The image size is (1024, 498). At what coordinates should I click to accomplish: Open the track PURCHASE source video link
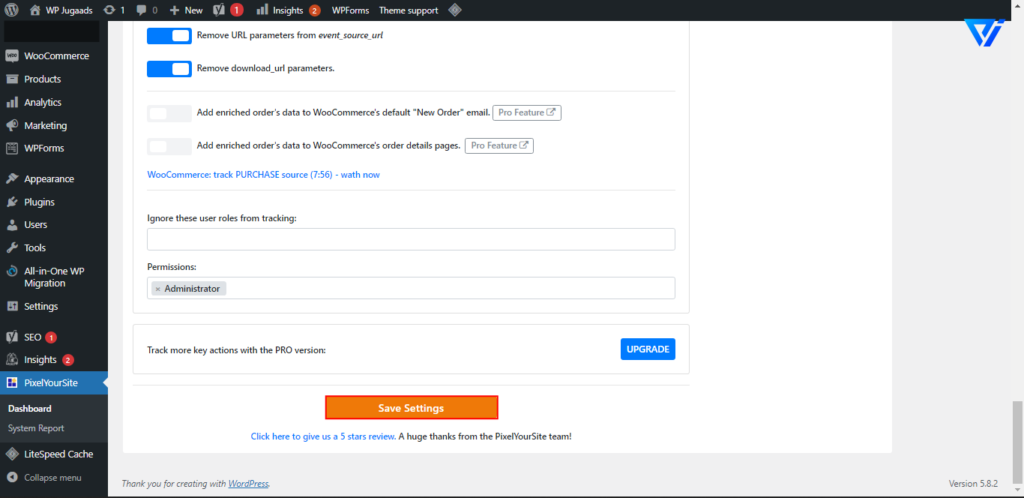pyautogui.click(x=263, y=175)
